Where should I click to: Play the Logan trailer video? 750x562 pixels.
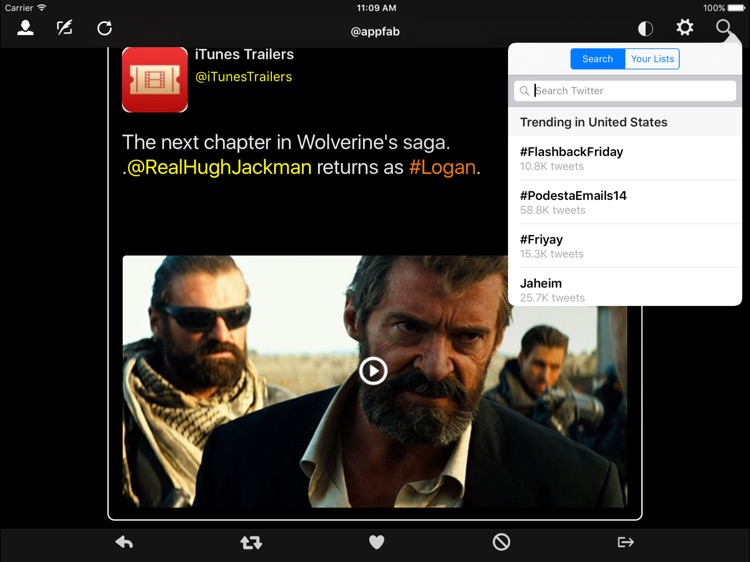tap(373, 371)
